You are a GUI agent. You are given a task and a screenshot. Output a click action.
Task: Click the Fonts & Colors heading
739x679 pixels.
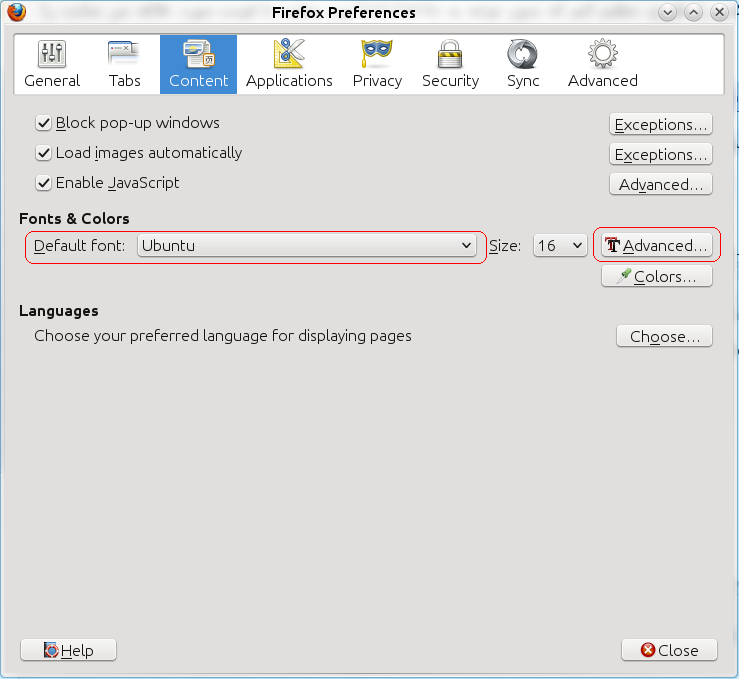point(74,219)
